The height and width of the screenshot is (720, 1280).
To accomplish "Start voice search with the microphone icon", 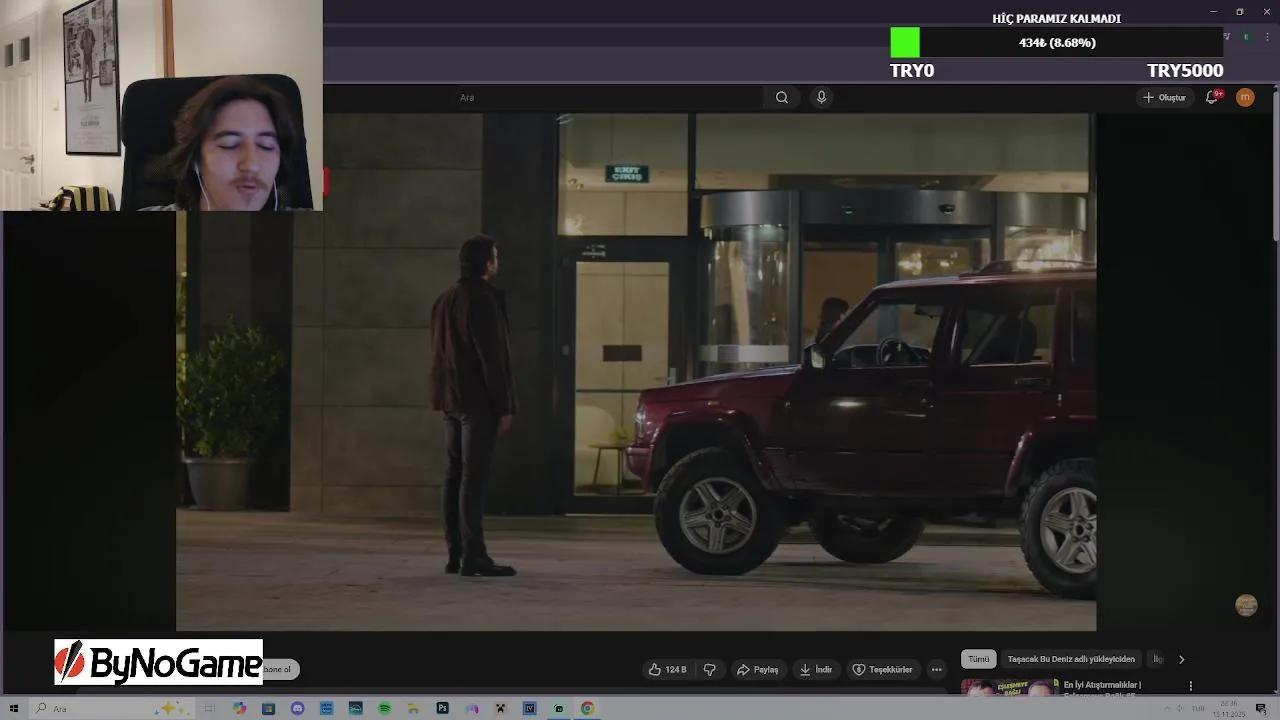I will (821, 97).
